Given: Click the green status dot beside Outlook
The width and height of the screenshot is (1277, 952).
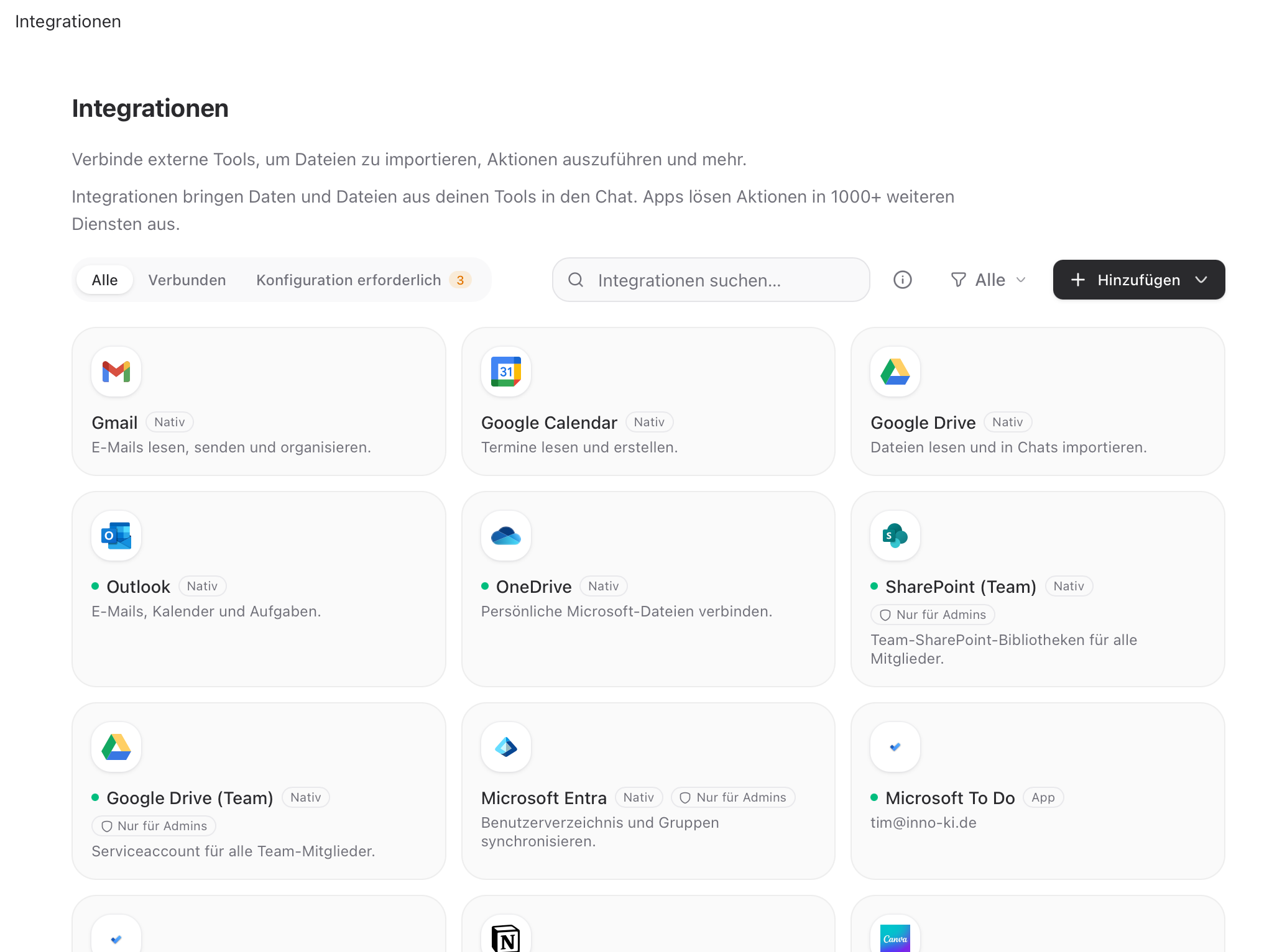Looking at the screenshot, I should tap(95, 586).
